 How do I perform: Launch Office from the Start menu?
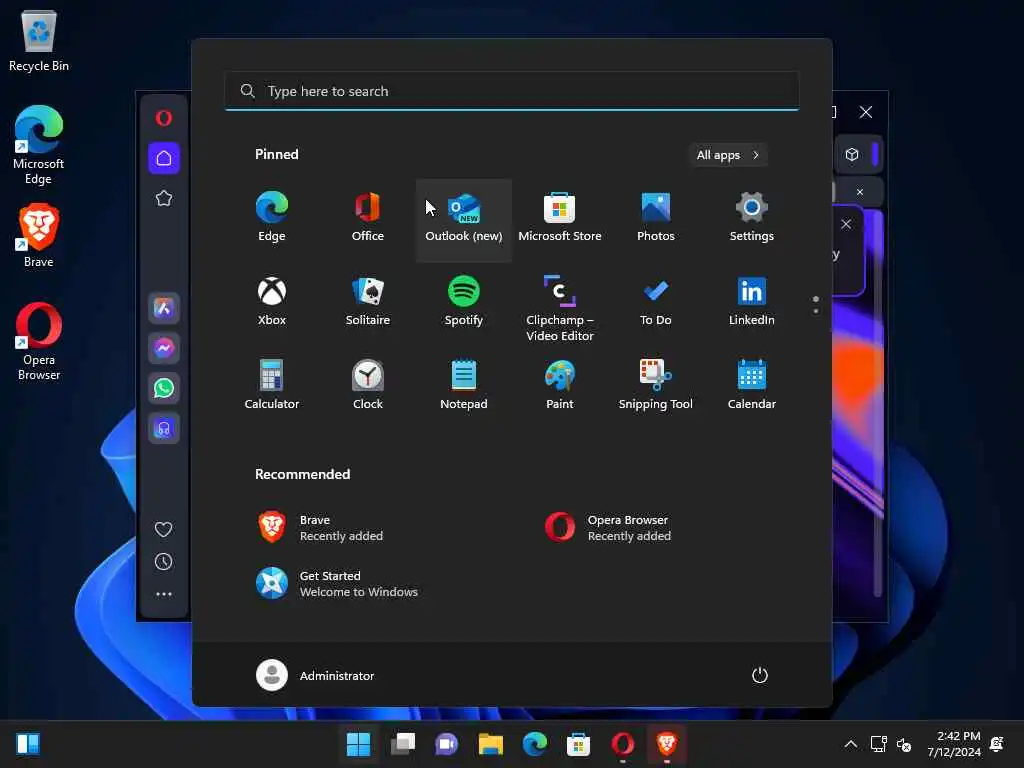[368, 219]
